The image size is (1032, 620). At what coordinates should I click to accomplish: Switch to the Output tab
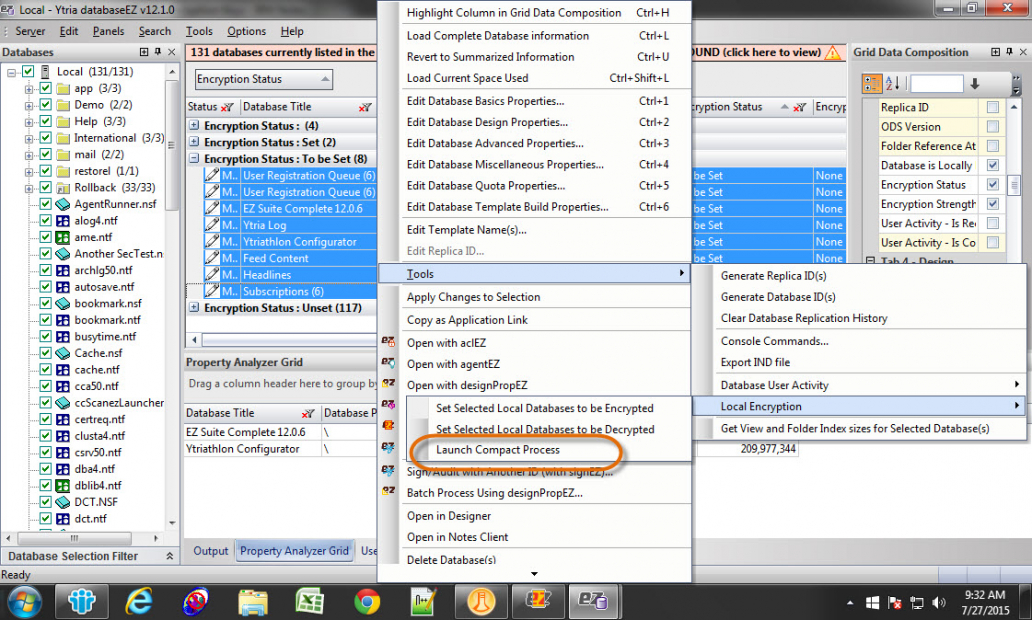coord(211,551)
